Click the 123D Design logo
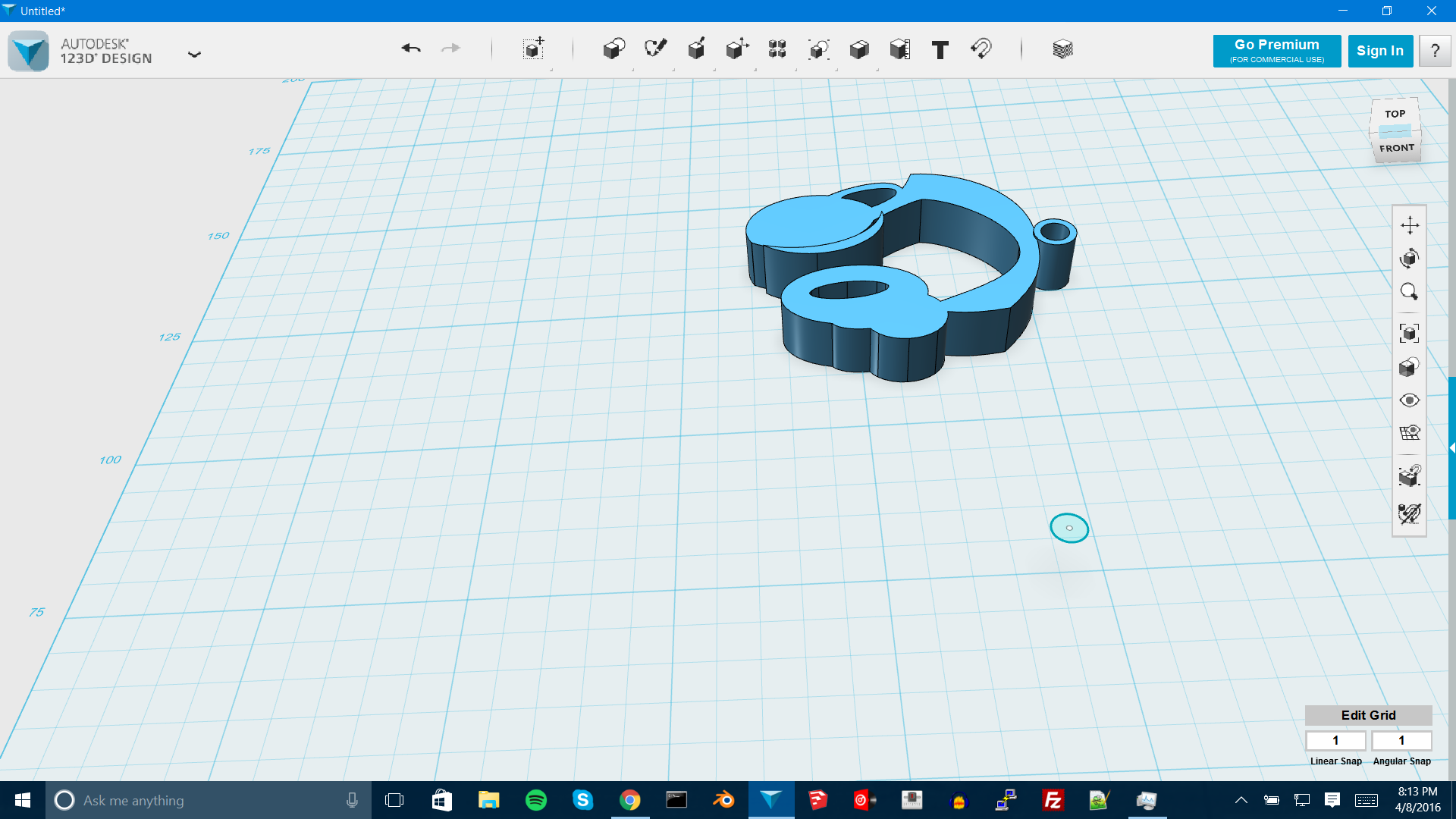This screenshot has width=1456, height=819. point(29,51)
